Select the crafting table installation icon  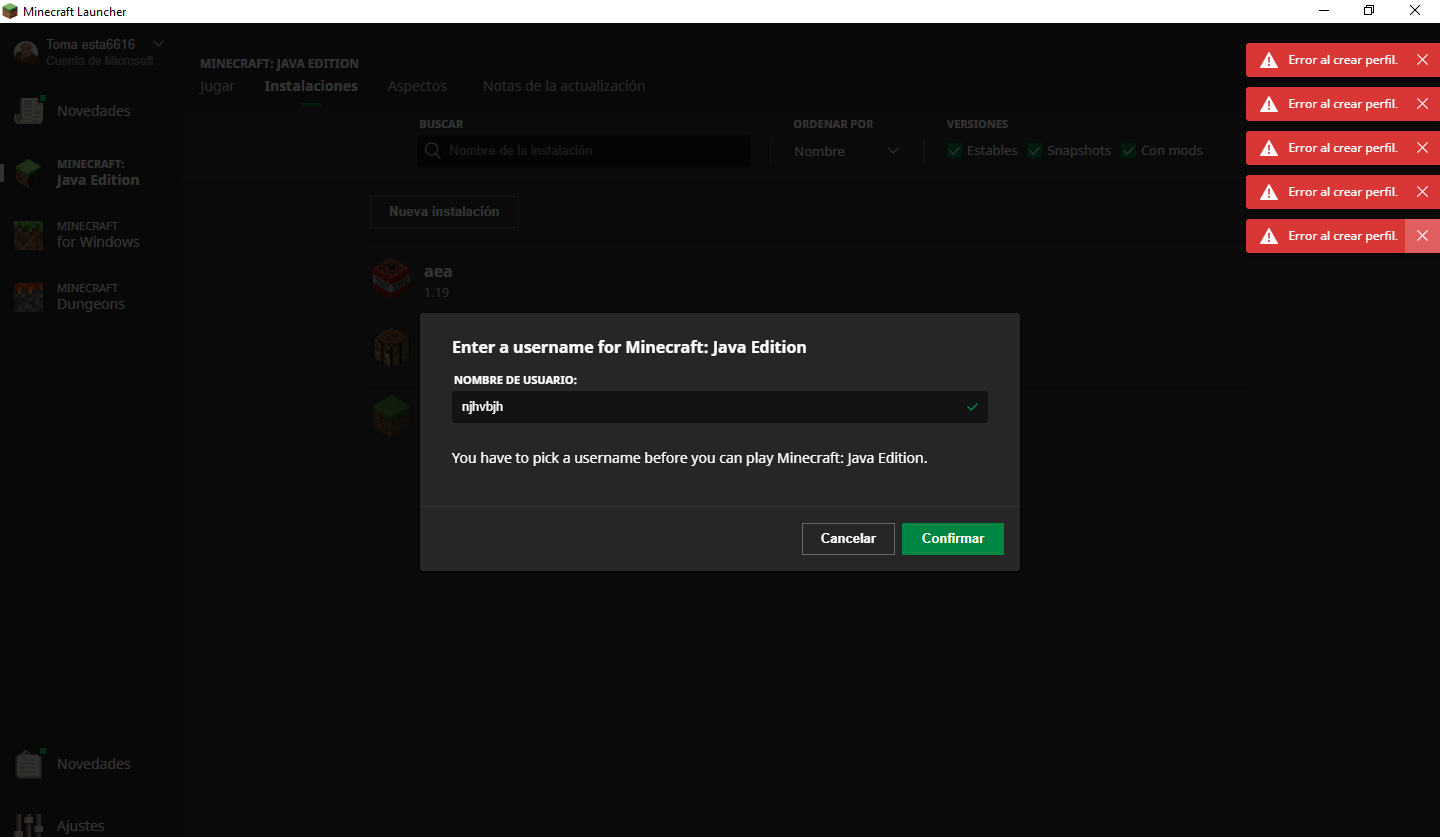[x=391, y=349]
